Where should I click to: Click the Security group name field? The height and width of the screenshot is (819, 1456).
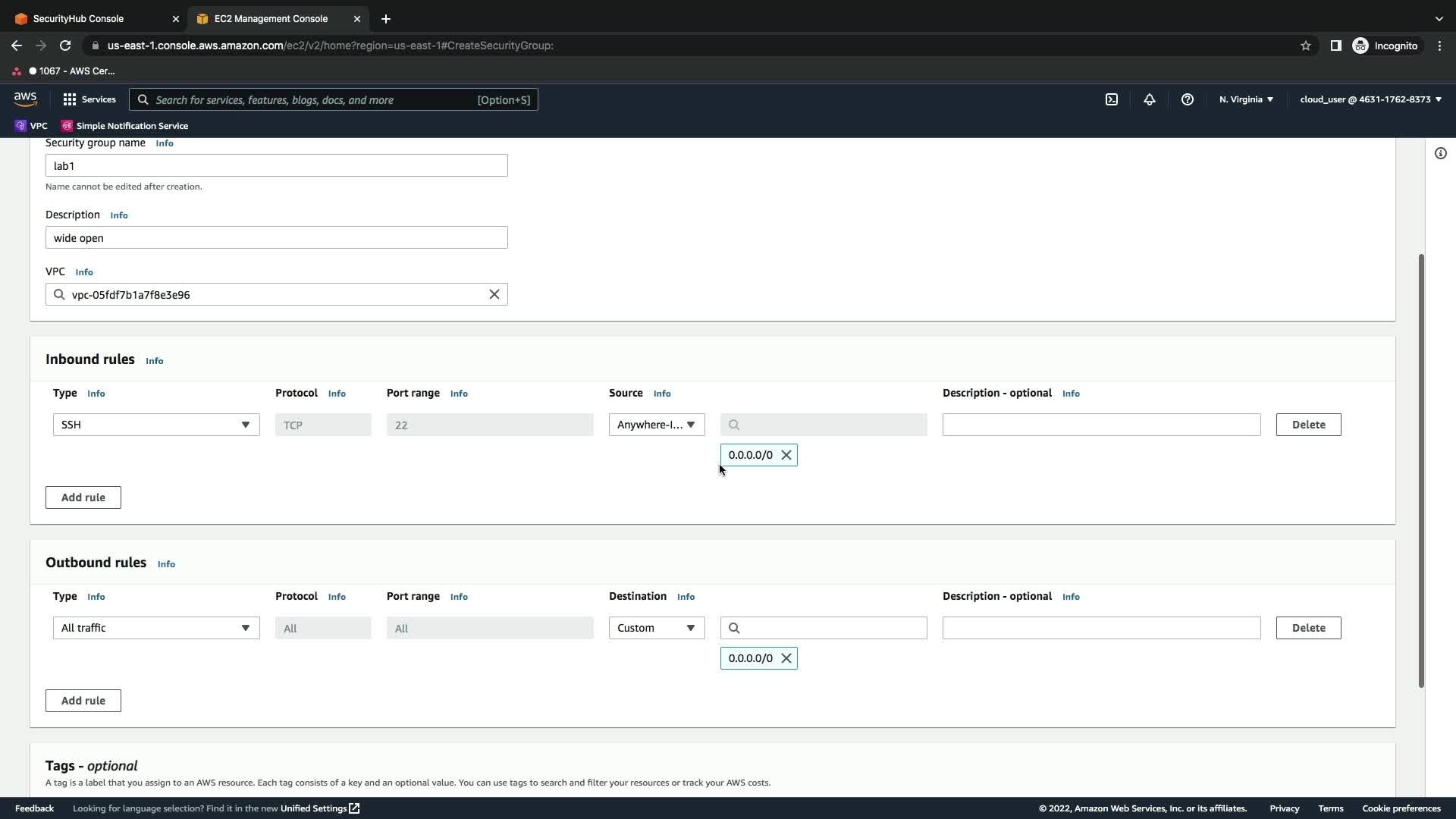point(276,165)
